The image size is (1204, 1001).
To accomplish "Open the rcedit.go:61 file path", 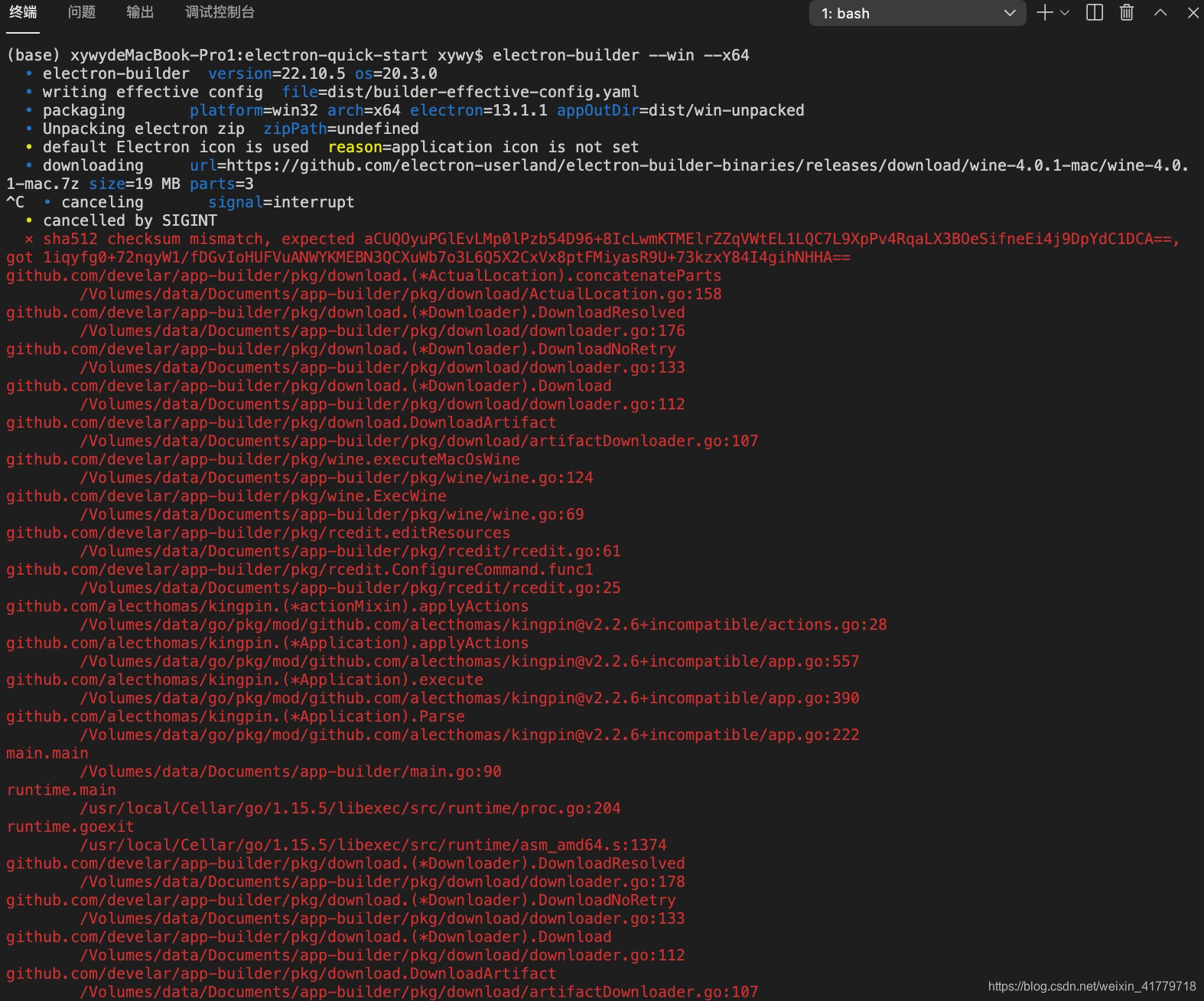I will tap(350, 551).
